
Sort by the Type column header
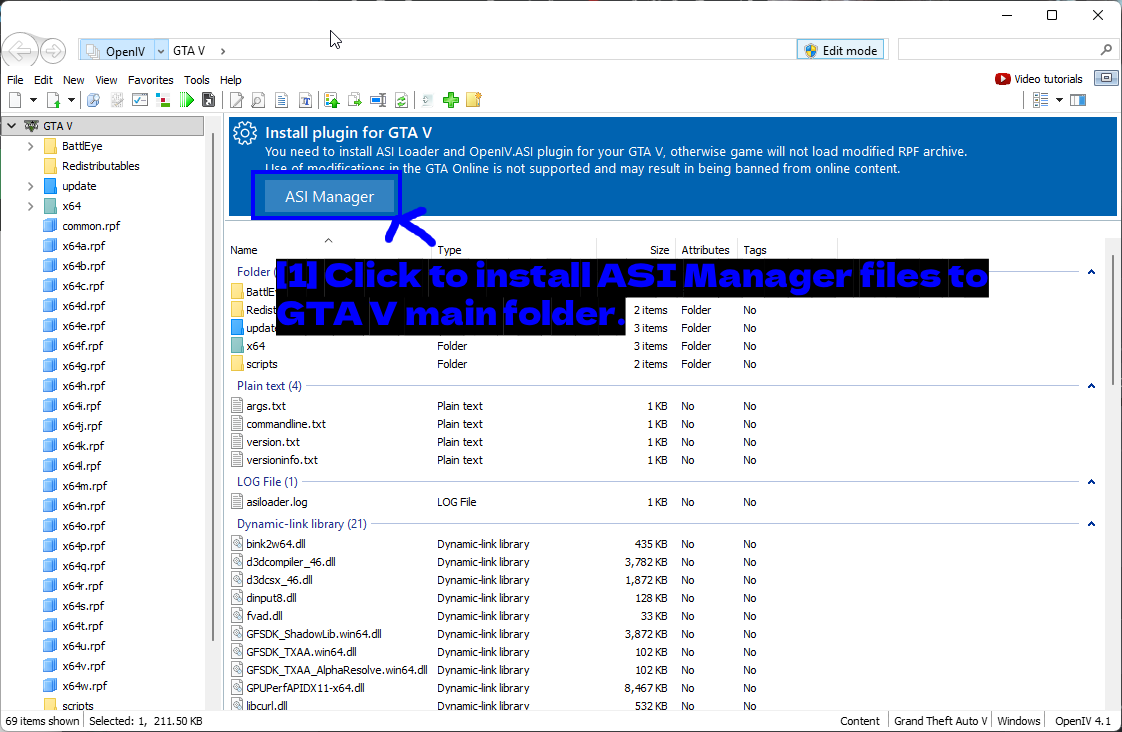449,250
